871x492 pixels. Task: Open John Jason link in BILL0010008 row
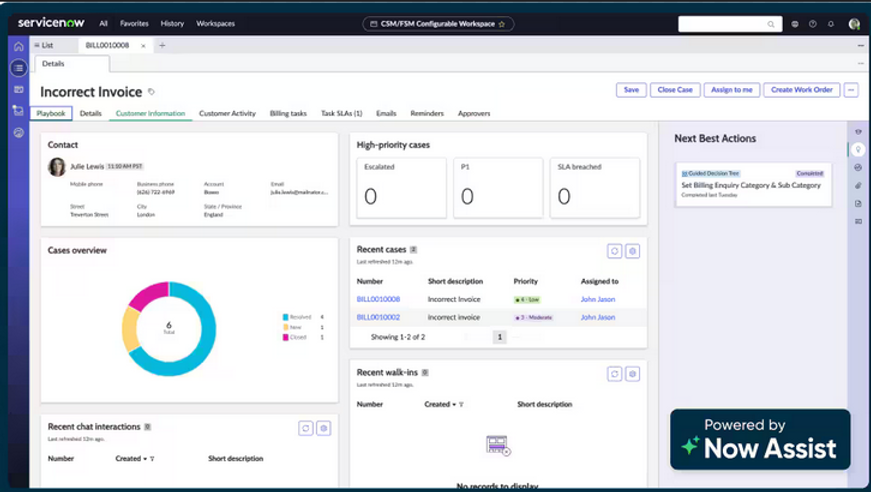(x=598, y=299)
